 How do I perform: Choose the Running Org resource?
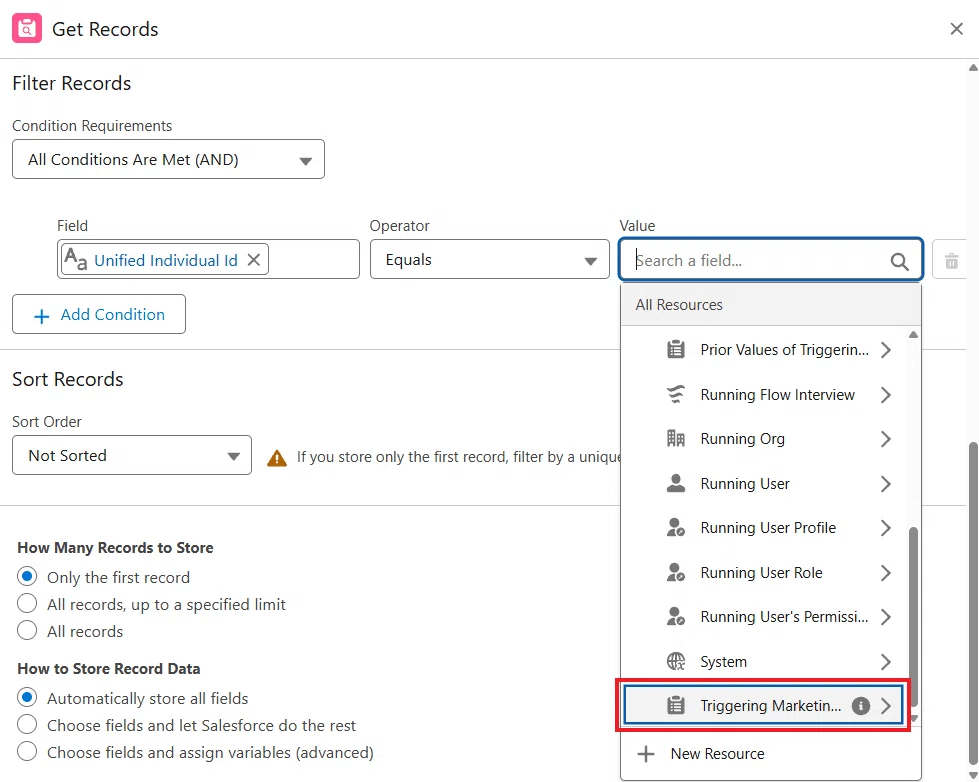click(x=765, y=439)
